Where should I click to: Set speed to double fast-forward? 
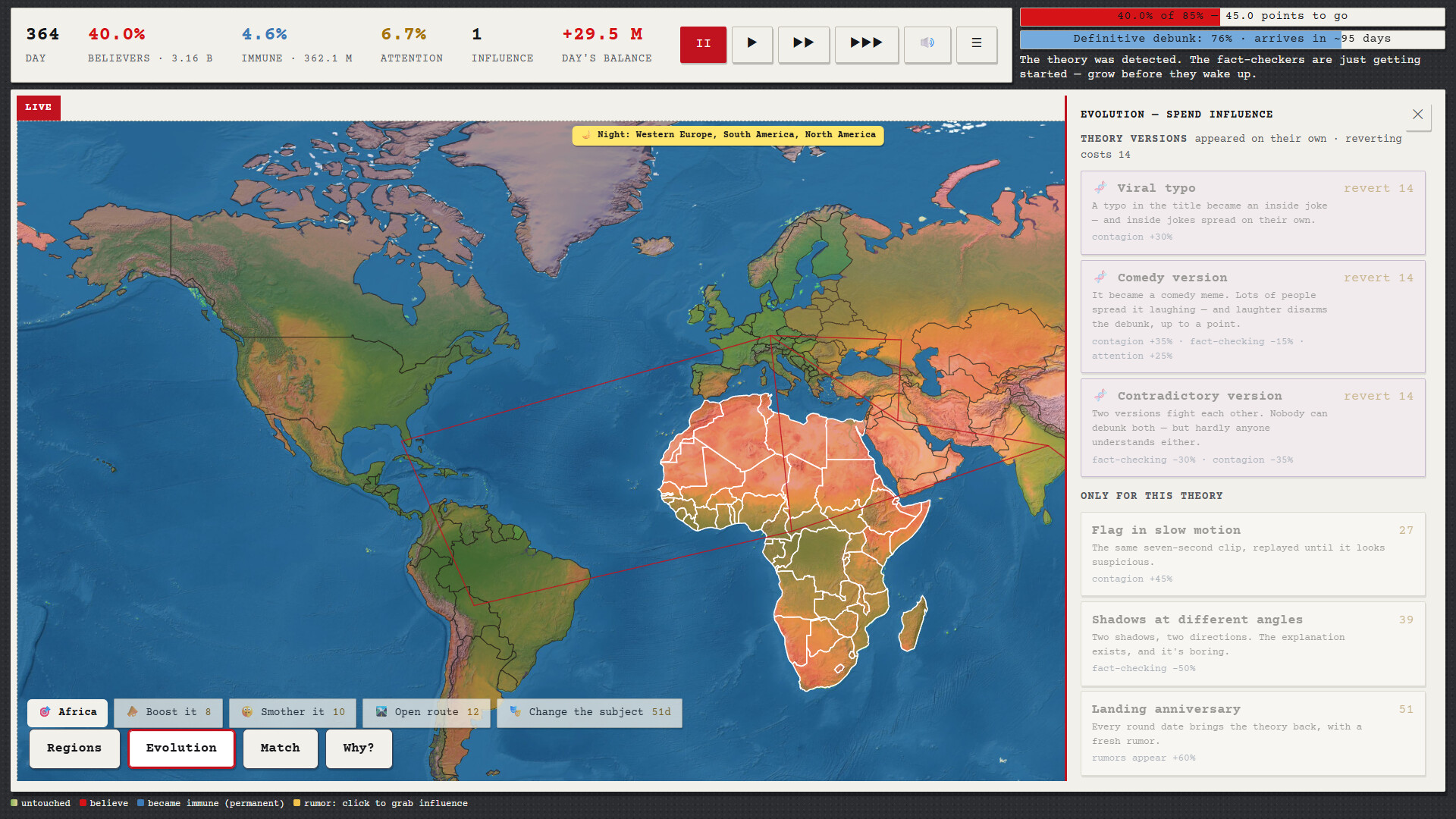pos(804,44)
